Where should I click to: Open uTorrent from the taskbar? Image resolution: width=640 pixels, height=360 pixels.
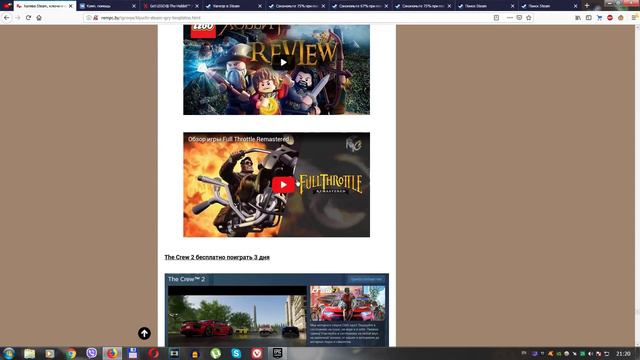[x=216, y=353]
